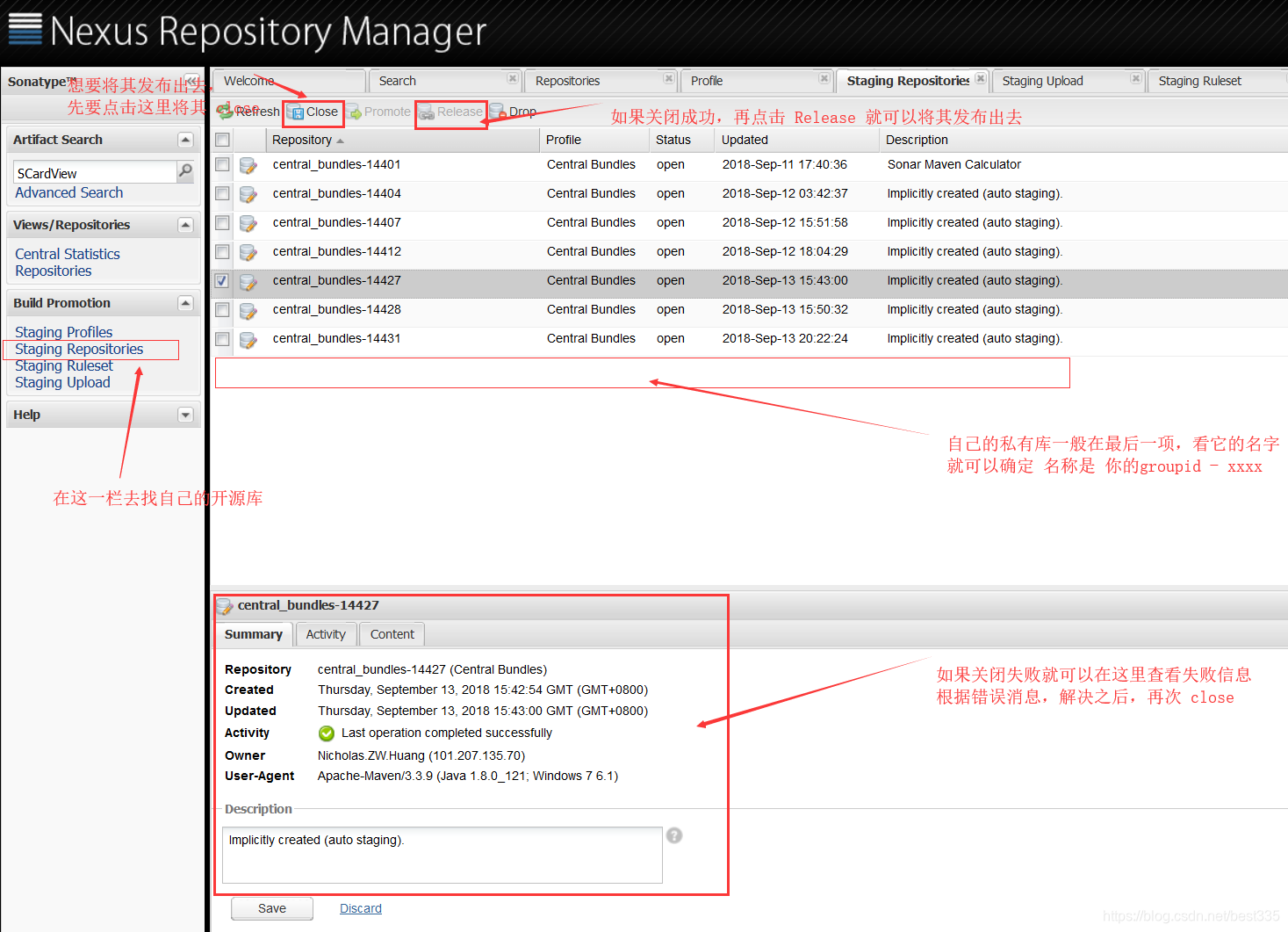The width and height of the screenshot is (1288, 932).
Task: Uncheck the box for central_bundles-14427
Action: [x=223, y=280]
